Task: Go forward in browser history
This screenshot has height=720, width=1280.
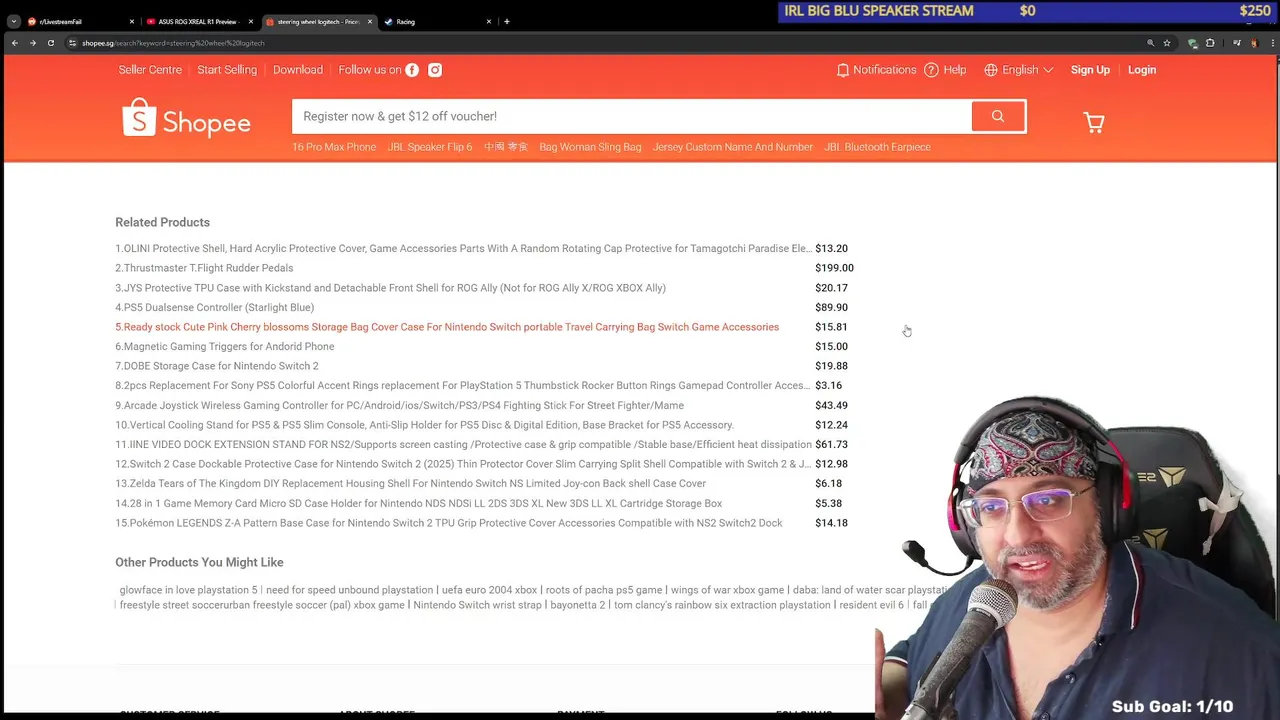Action: pos(32,43)
